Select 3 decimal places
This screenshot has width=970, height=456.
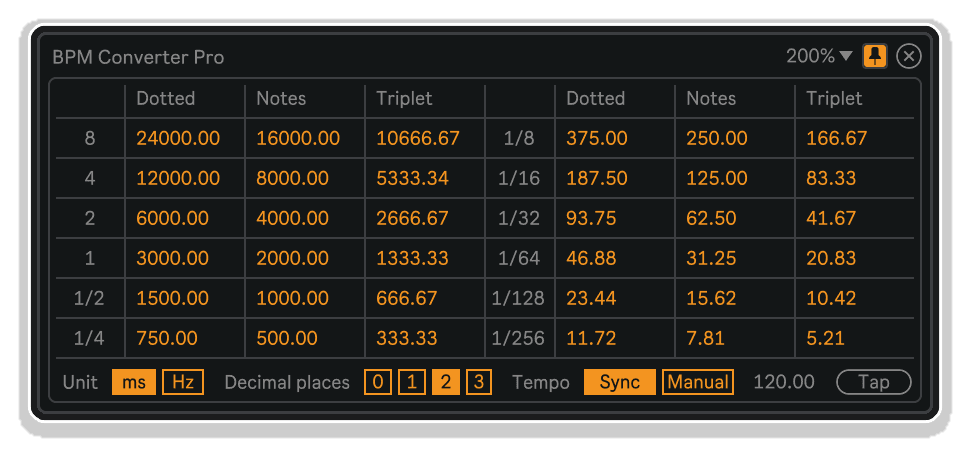pyautogui.click(x=479, y=382)
